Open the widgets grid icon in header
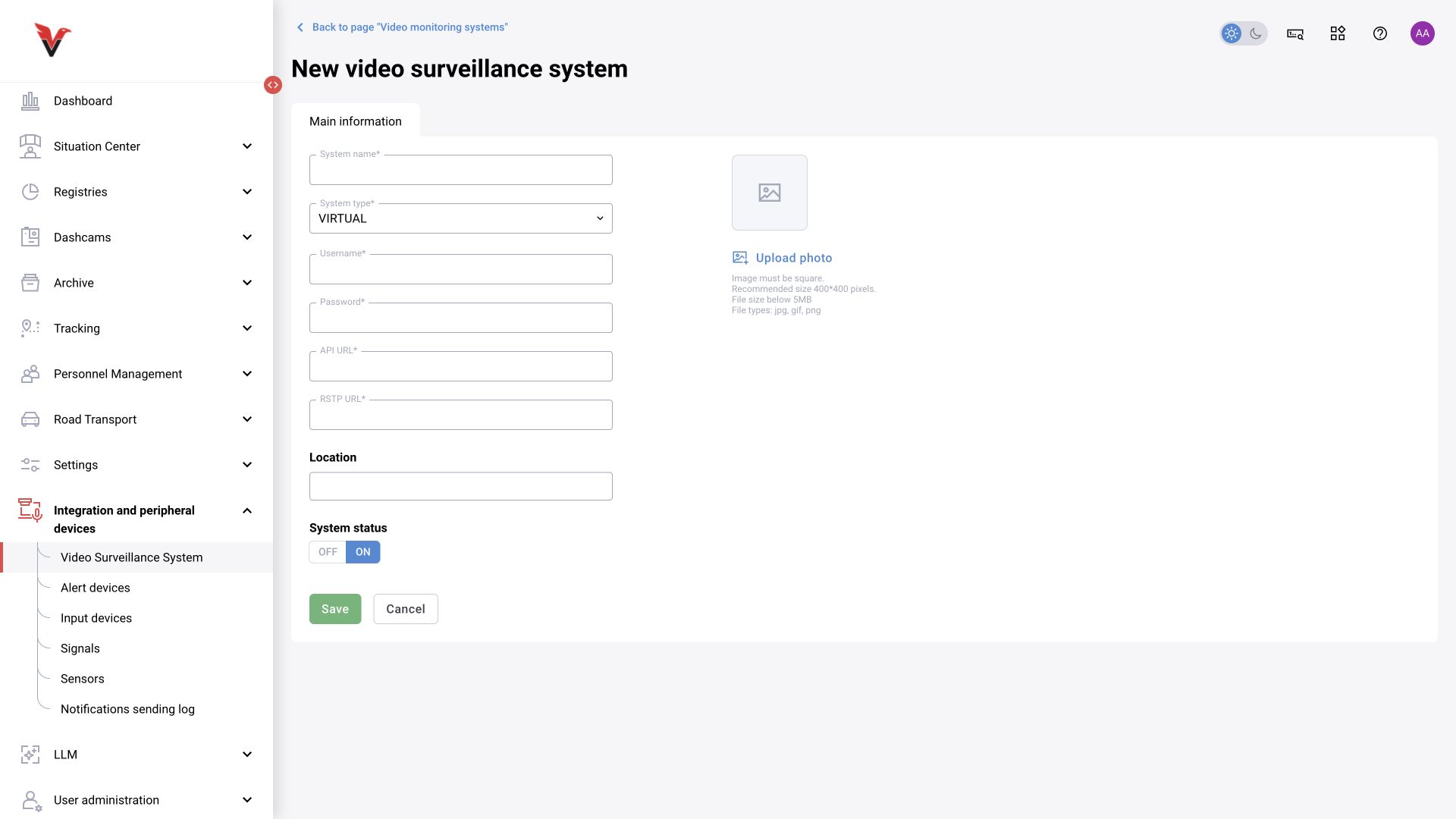Viewport: 1456px width, 819px height. (1338, 33)
